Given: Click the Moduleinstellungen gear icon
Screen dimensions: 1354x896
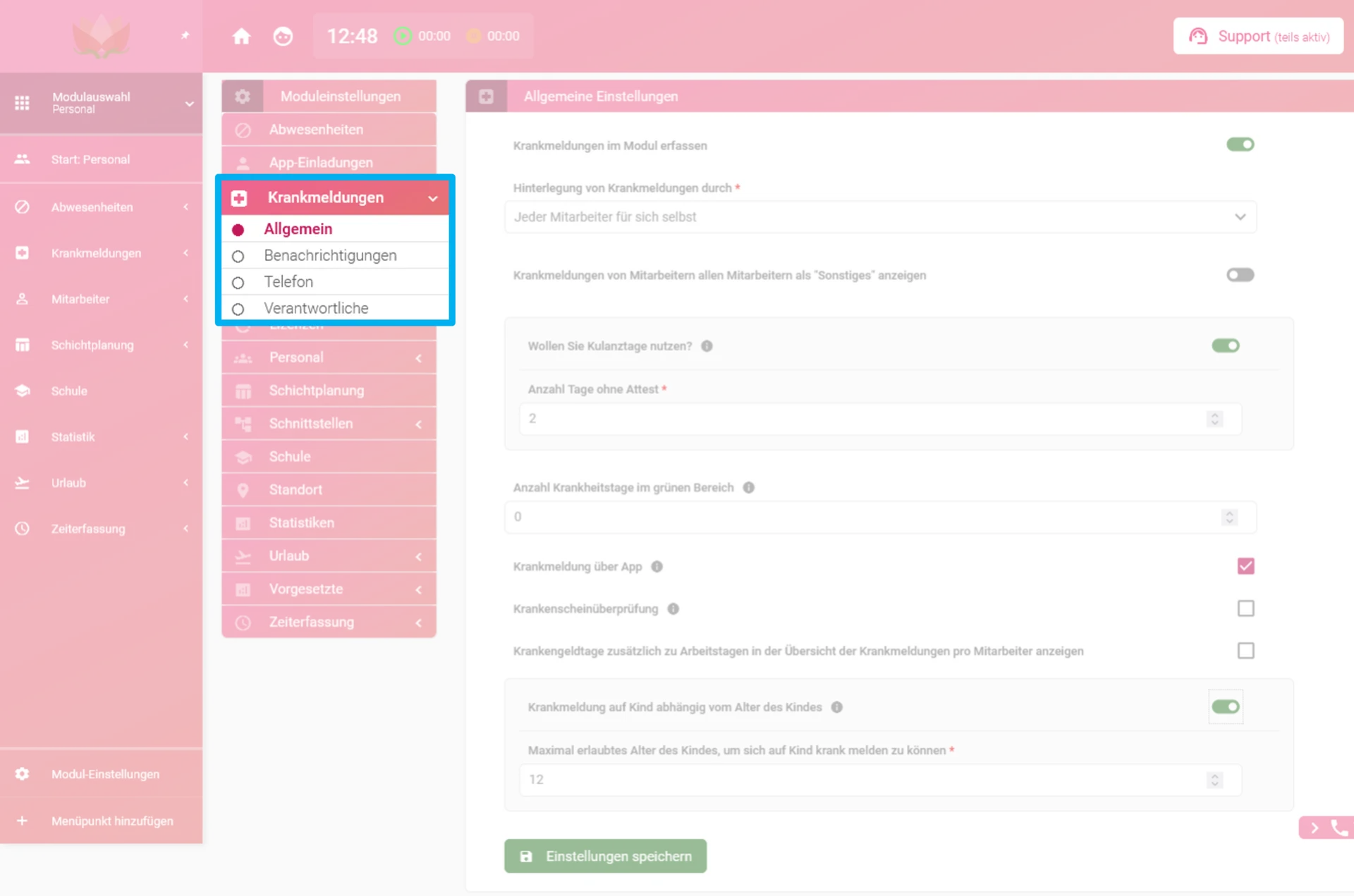Looking at the screenshot, I should [x=243, y=97].
